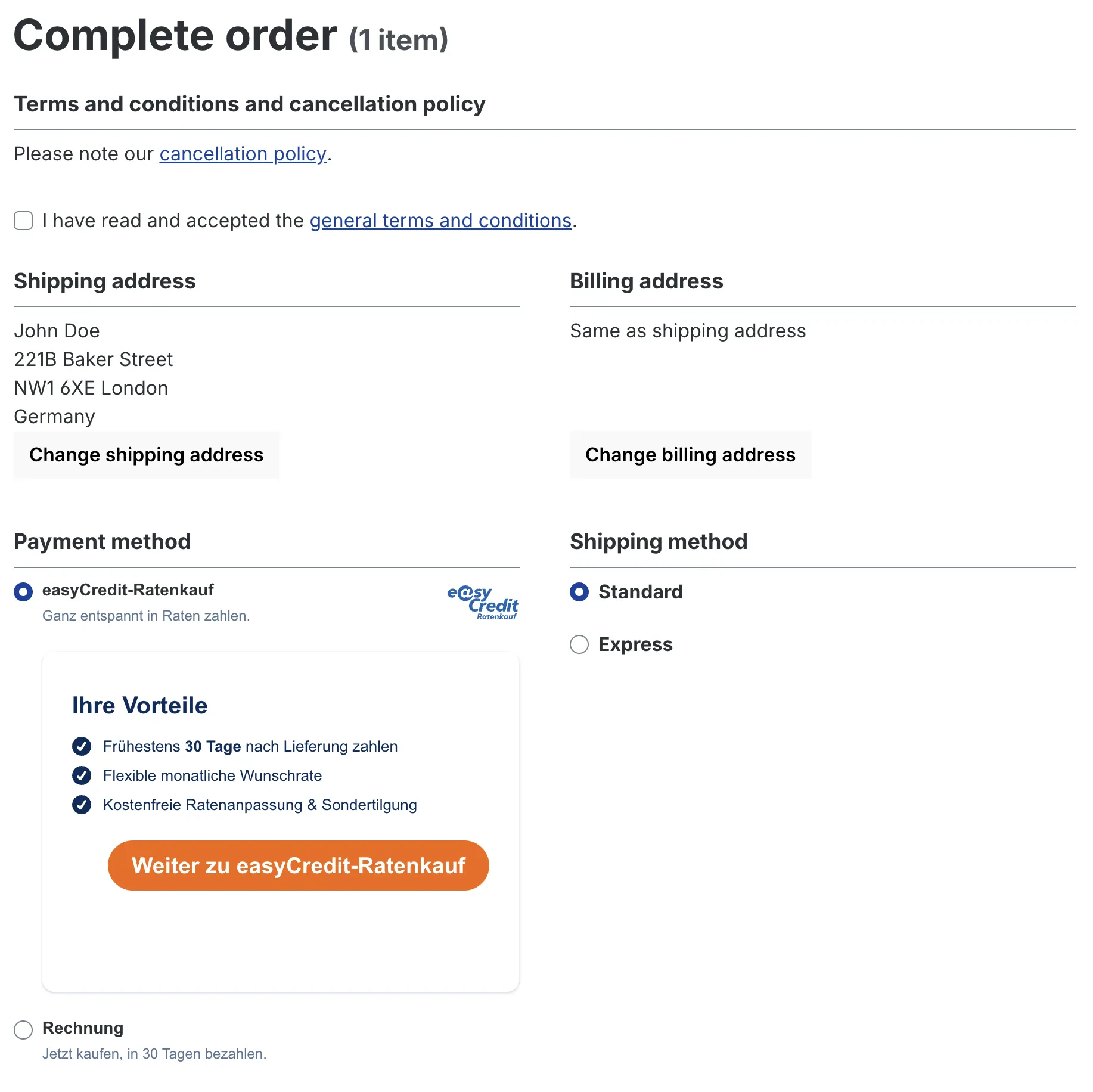Accept the general terms and conditions checkbox

[23, 221]
